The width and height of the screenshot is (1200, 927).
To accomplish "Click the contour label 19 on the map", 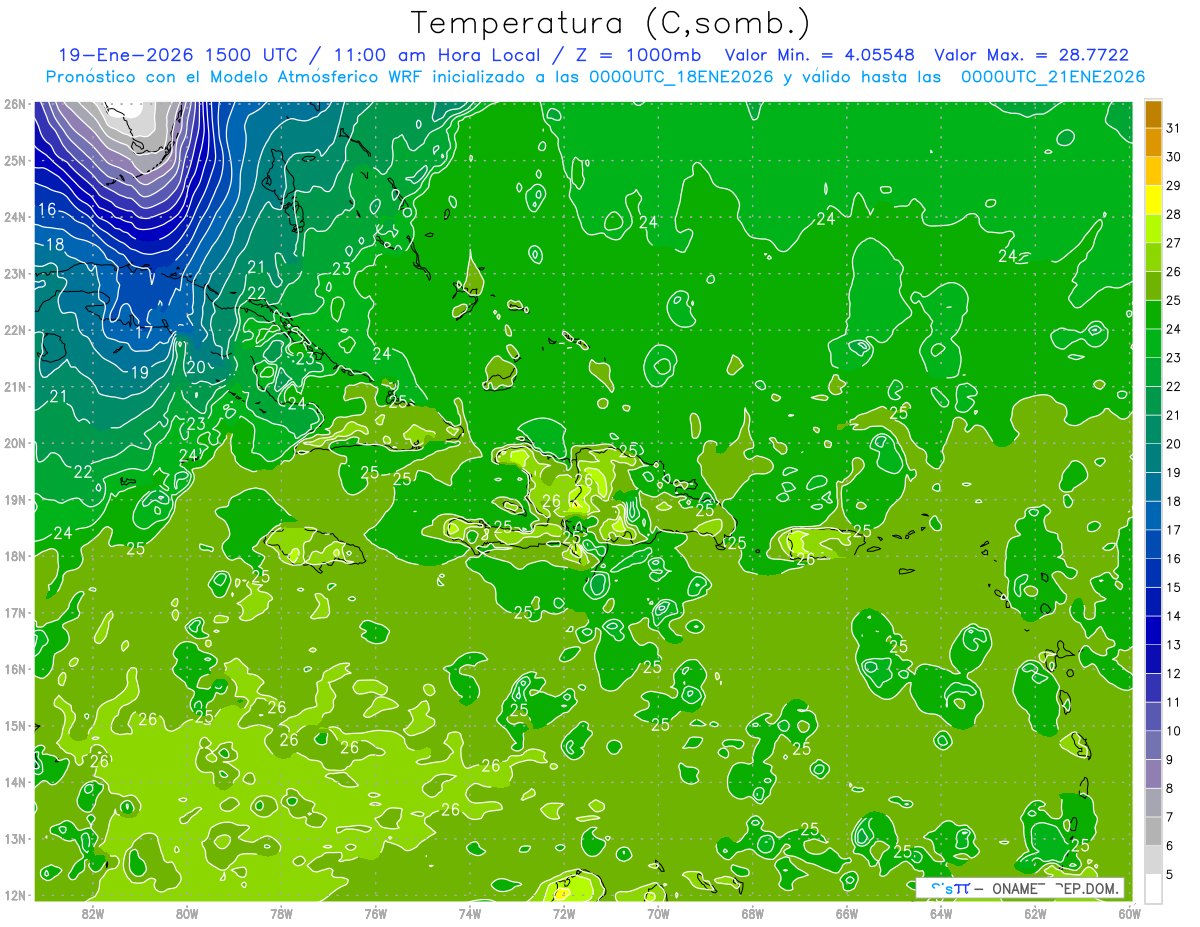I will click(139, 372).
